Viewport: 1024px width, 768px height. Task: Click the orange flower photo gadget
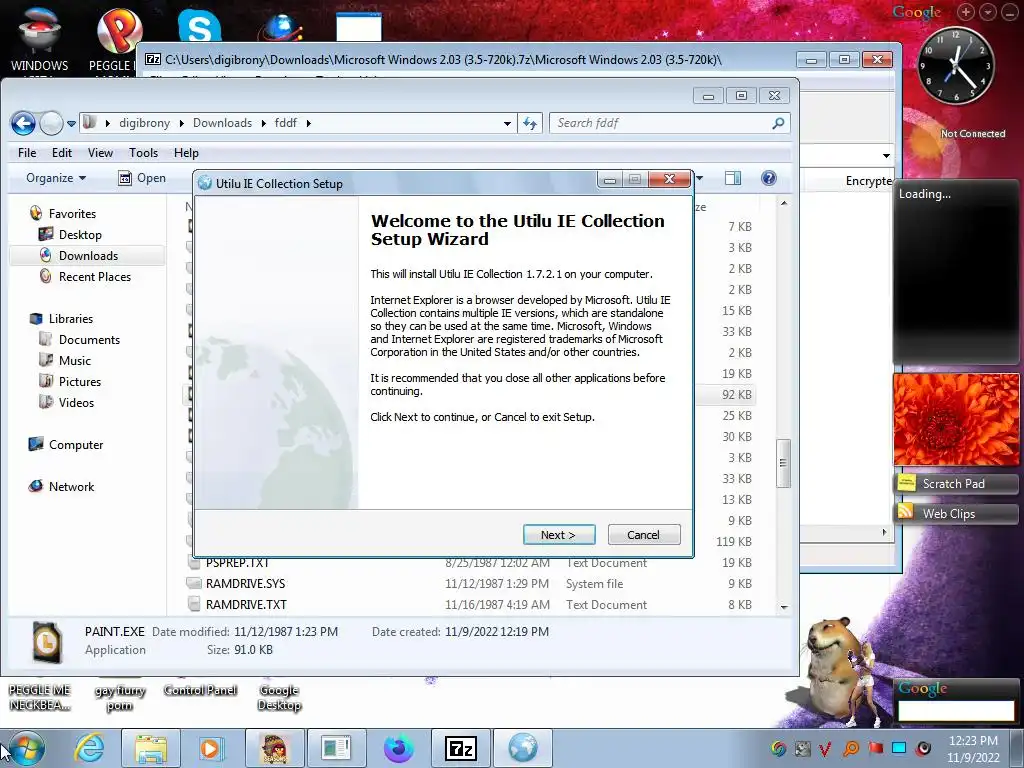[x=956, y=419]
